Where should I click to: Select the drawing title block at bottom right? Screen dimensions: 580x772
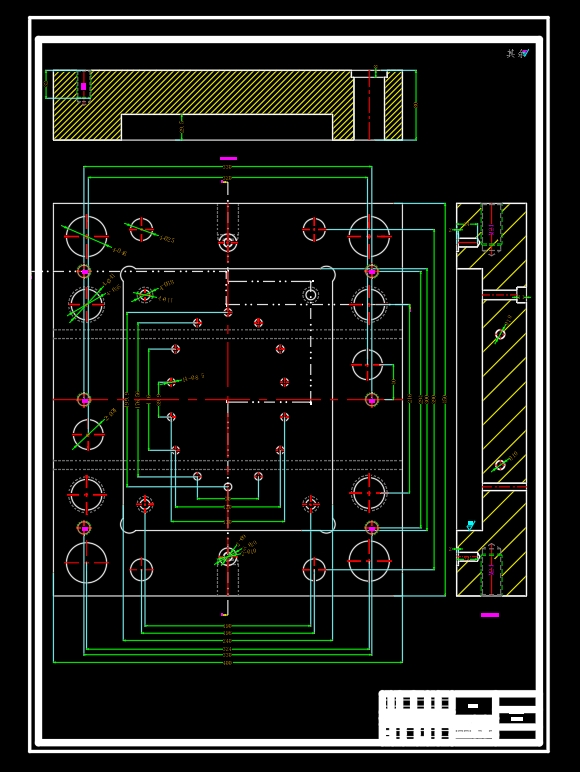pos(457,715)
